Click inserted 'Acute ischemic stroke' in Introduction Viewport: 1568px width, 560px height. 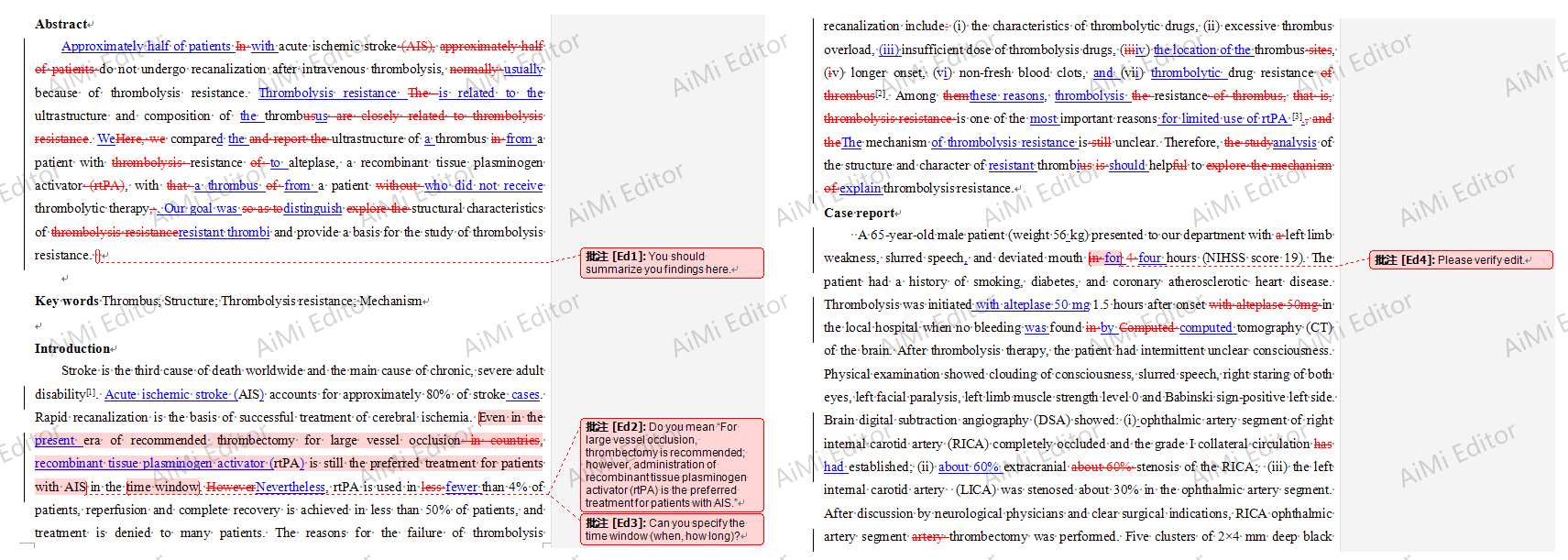coord(167,394)
